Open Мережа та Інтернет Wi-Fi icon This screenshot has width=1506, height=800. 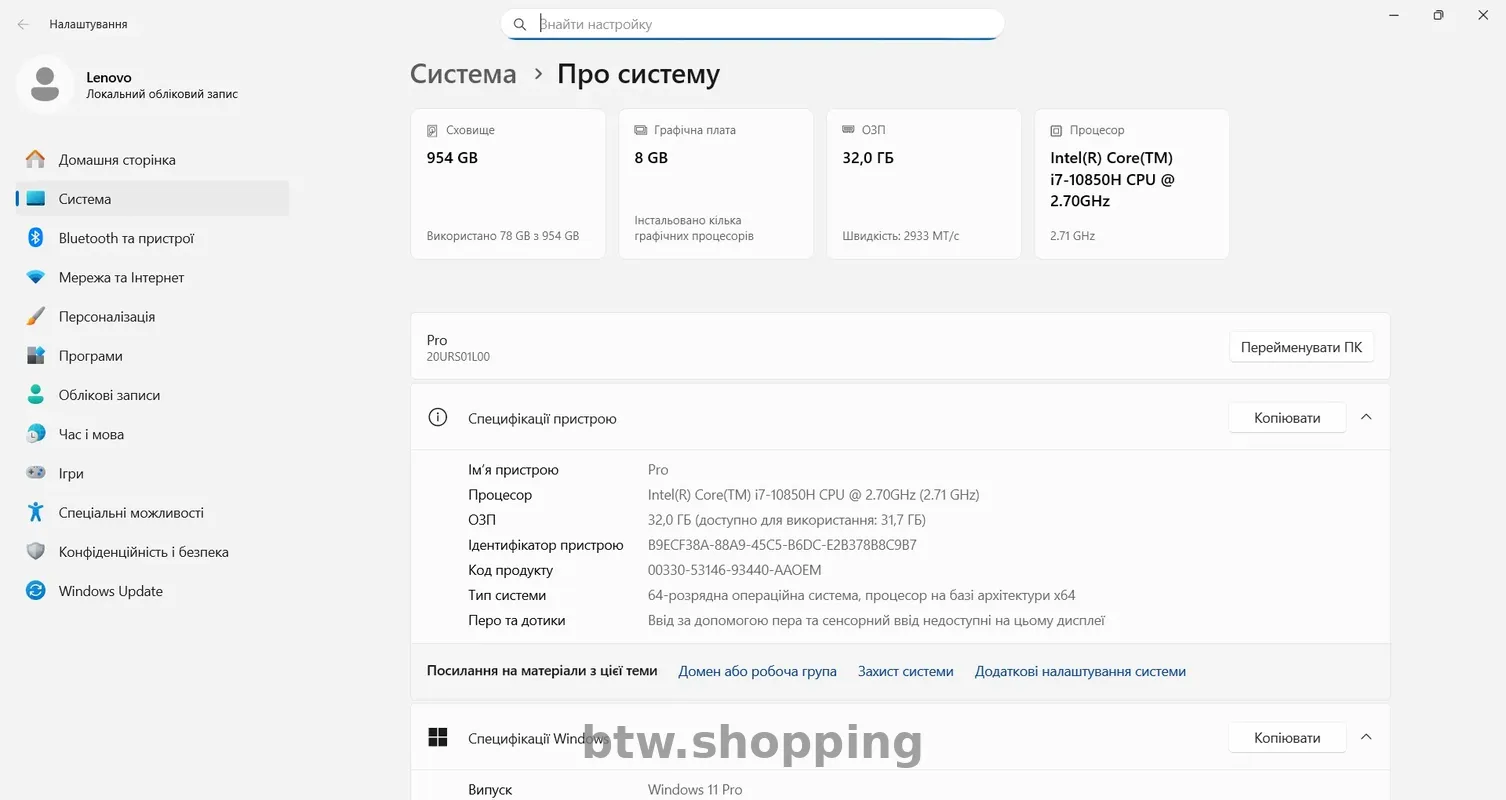[x=36, y=277]
